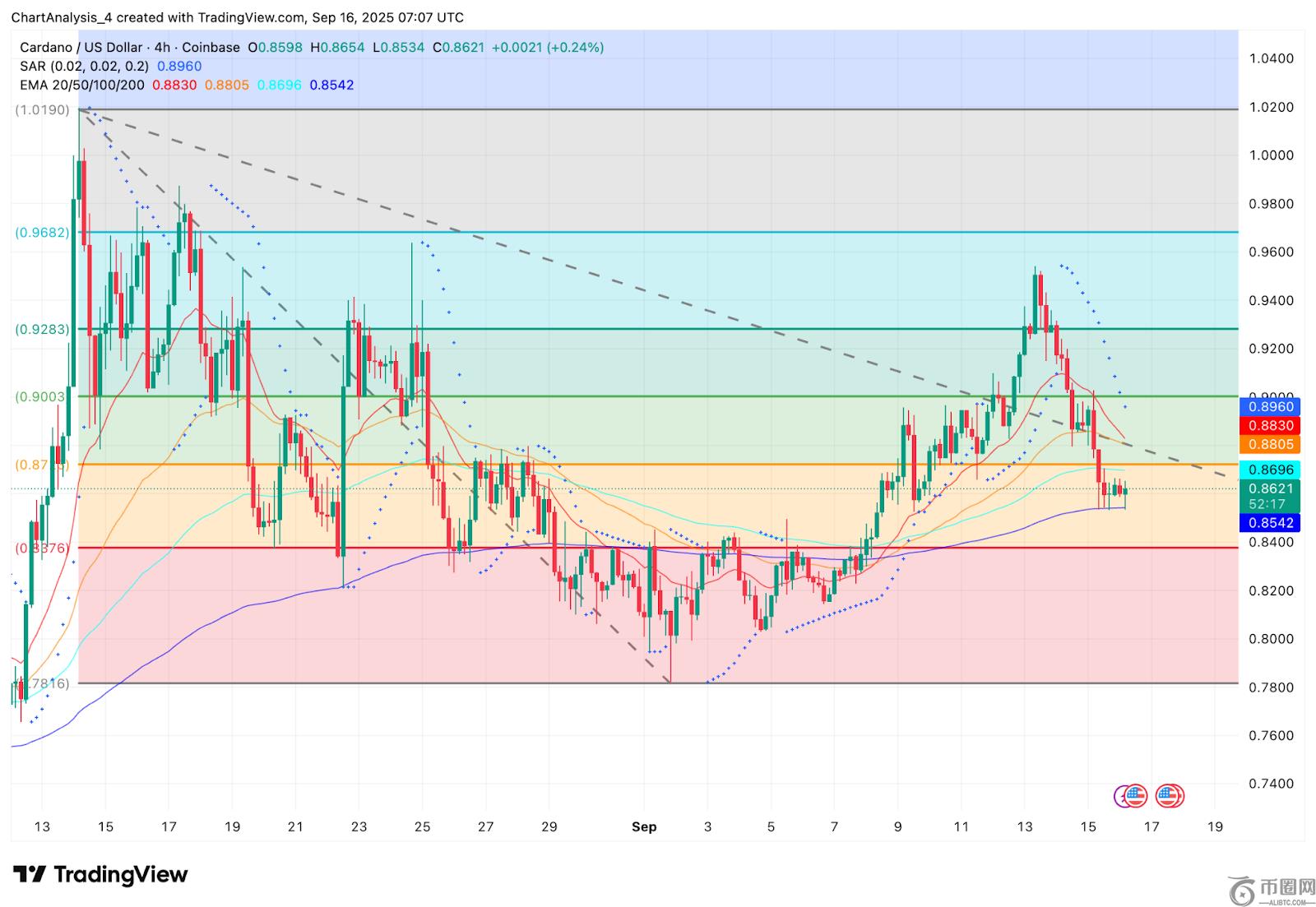Click the (0.9003) Fibonacci level label
Screen dimensions: 1316x907
pos(42,397)
